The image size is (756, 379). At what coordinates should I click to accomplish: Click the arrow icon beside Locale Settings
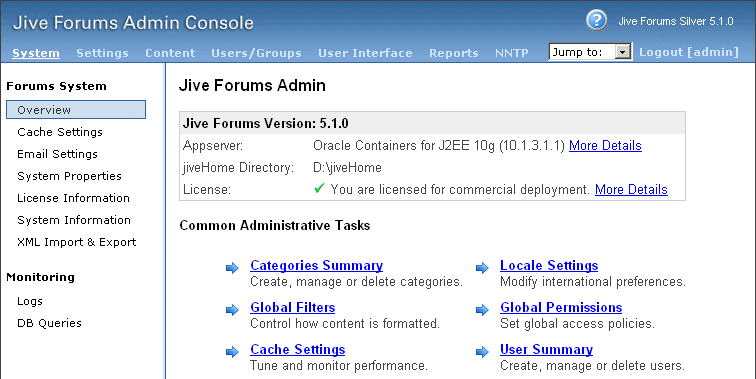482,268
